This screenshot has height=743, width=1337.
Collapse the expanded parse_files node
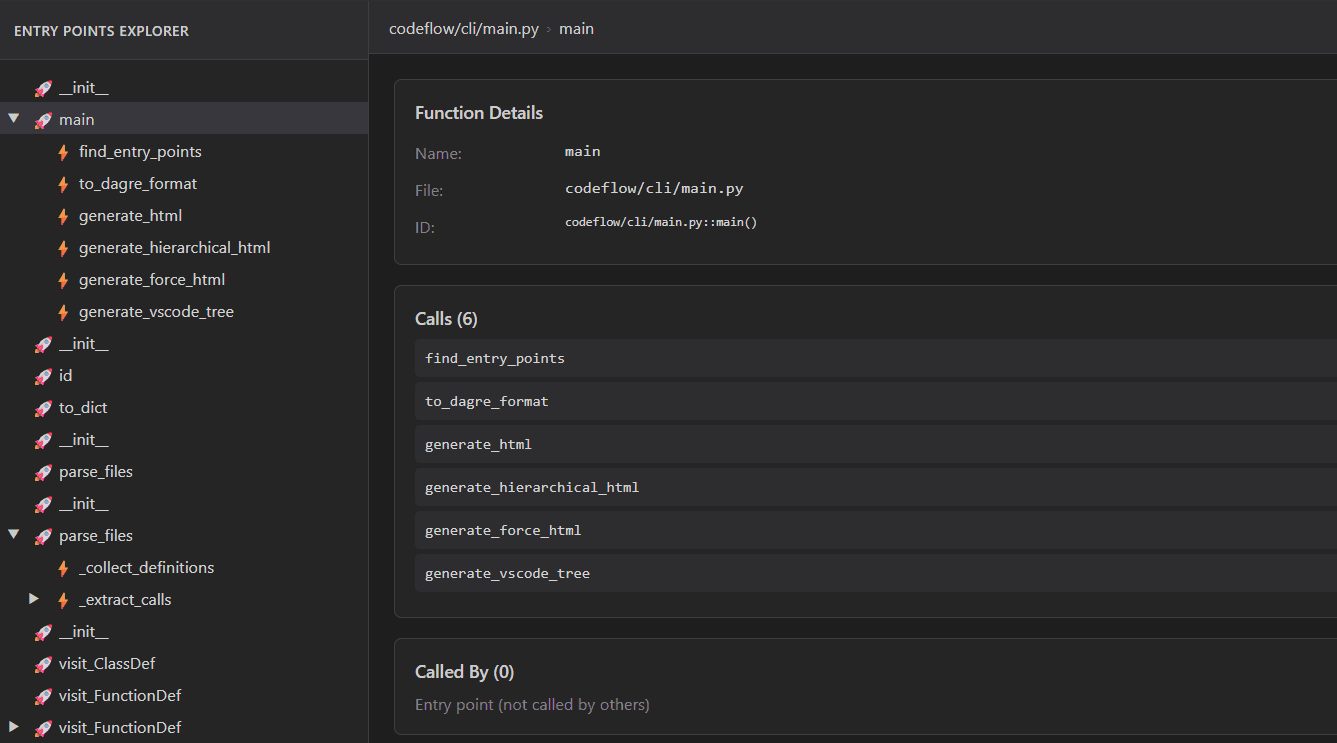tap(14, 535)
